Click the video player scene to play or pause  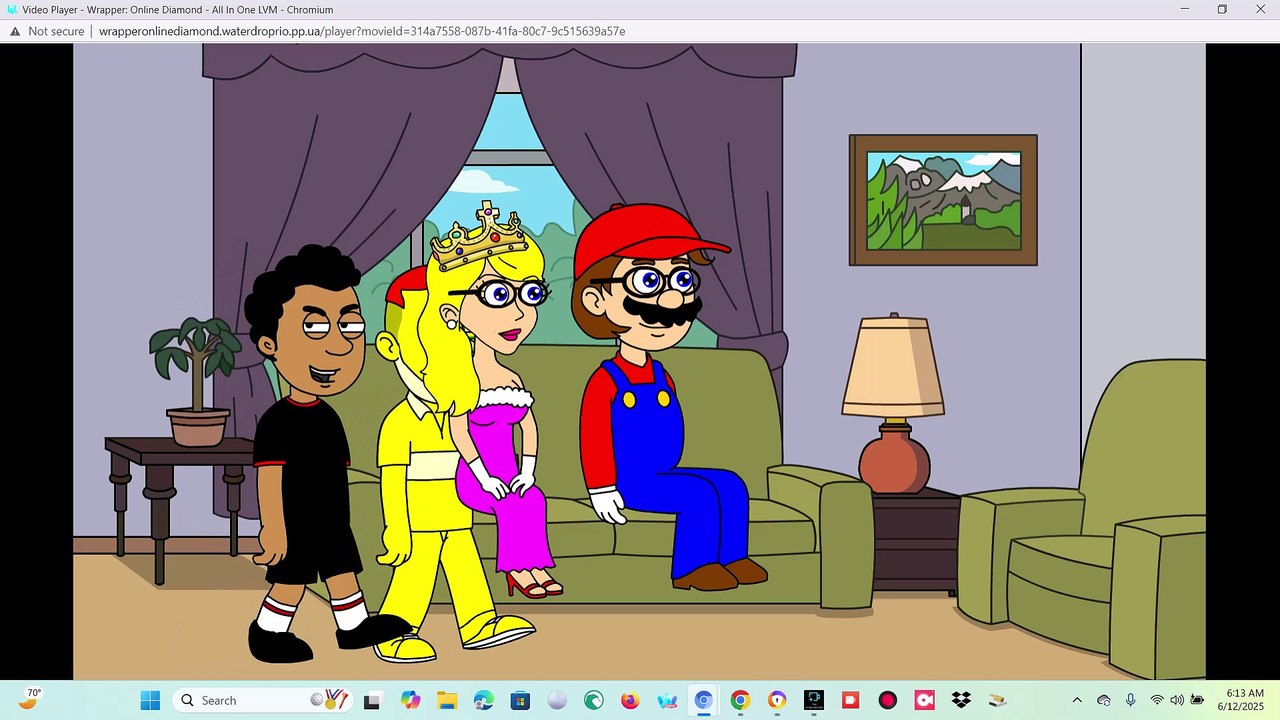639,362
